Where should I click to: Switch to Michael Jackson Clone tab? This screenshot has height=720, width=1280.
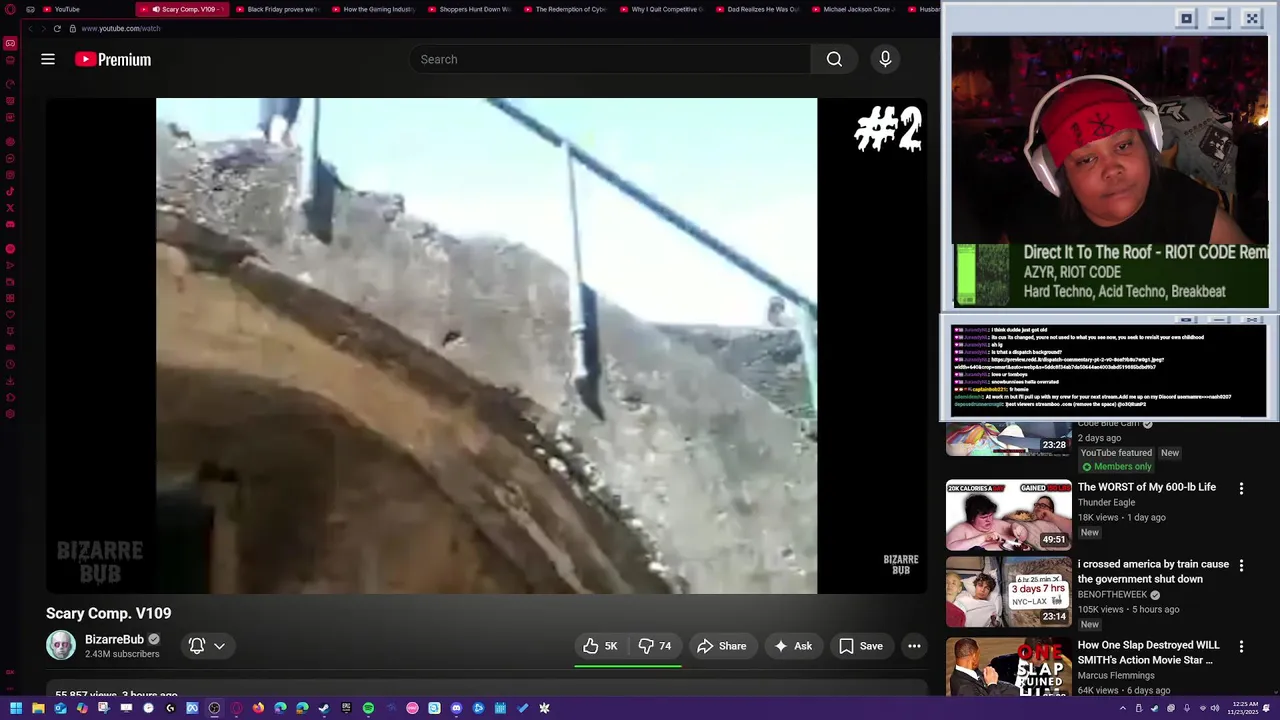(853, 9)
